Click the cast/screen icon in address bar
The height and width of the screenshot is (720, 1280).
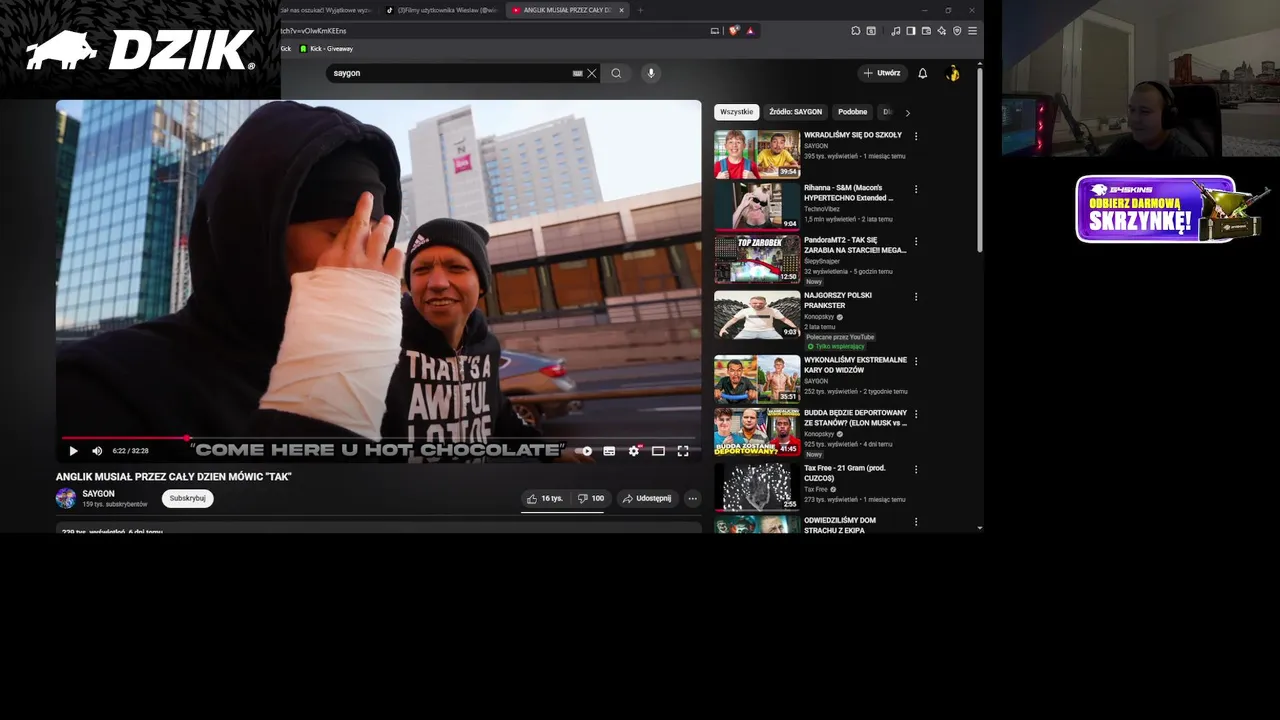click(x=715, y=31)
